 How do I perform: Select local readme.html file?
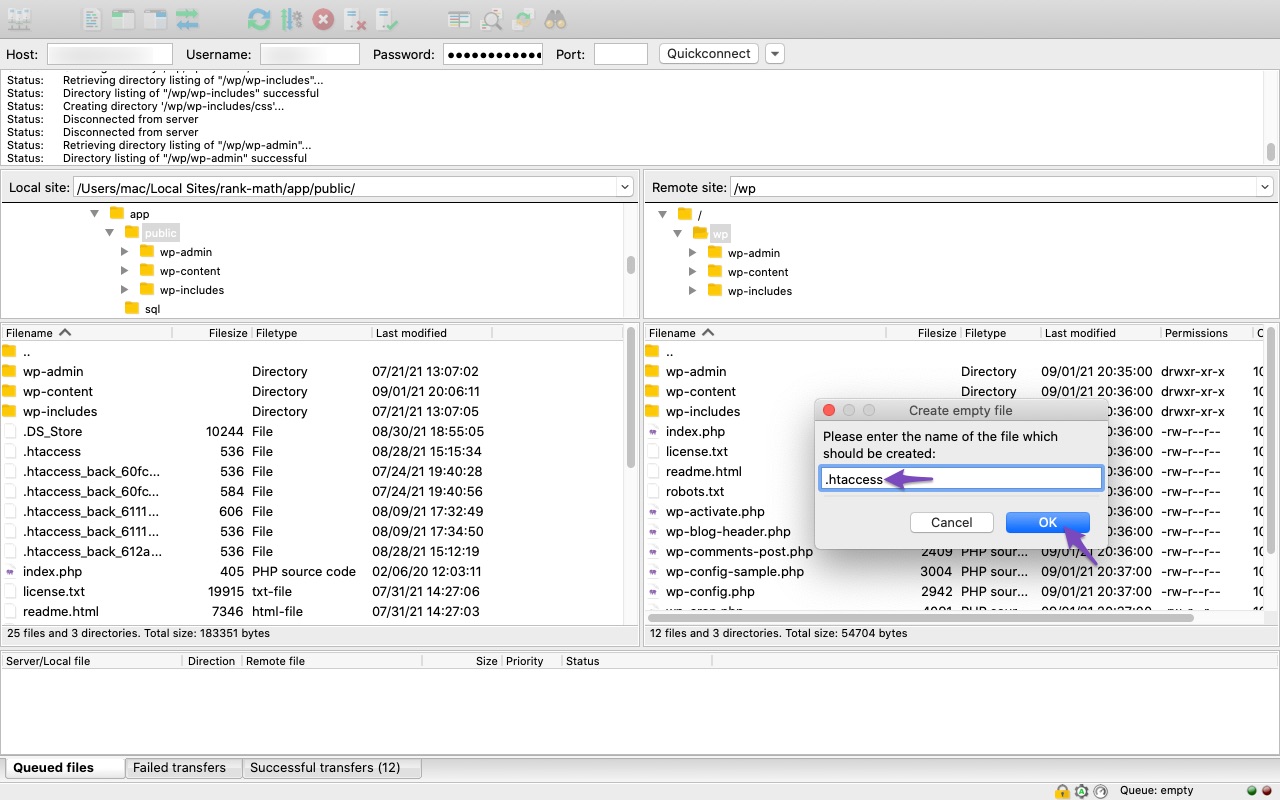point(313,611)
